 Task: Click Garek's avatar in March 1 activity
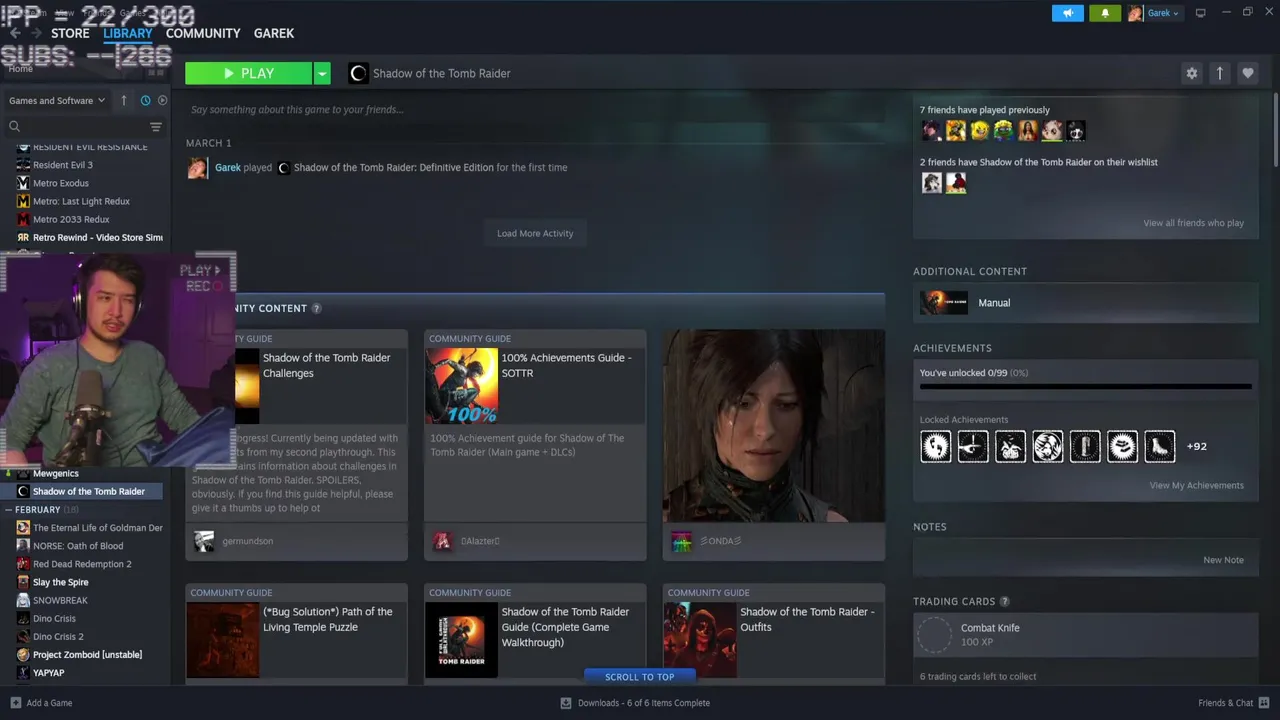(x=197, y=167)
